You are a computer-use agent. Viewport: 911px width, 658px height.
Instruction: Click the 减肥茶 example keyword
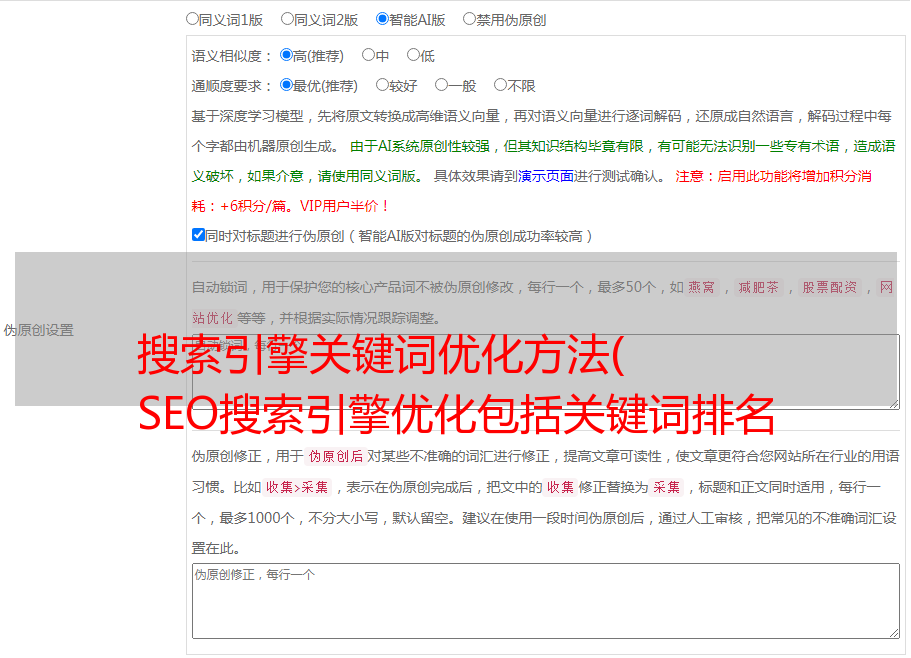(x=758, y=287)
